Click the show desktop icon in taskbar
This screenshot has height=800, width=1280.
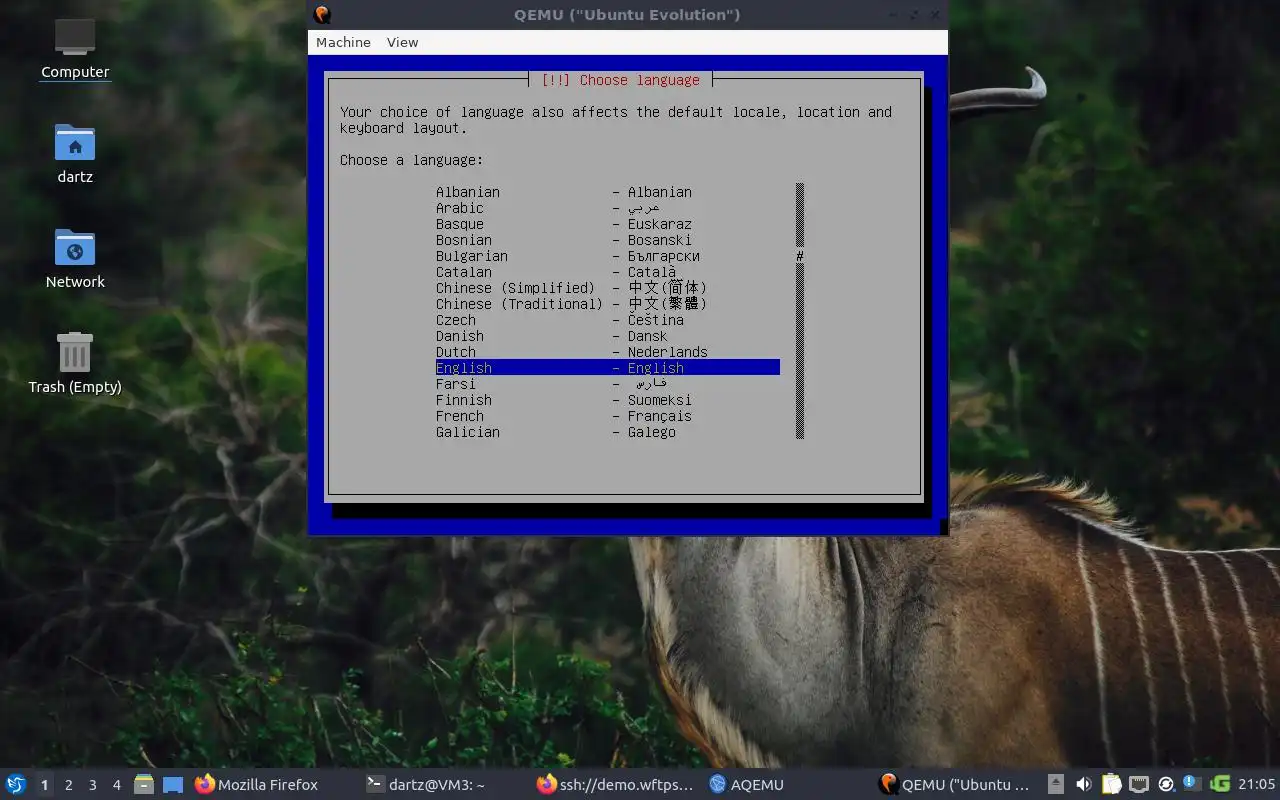[173, 785]
